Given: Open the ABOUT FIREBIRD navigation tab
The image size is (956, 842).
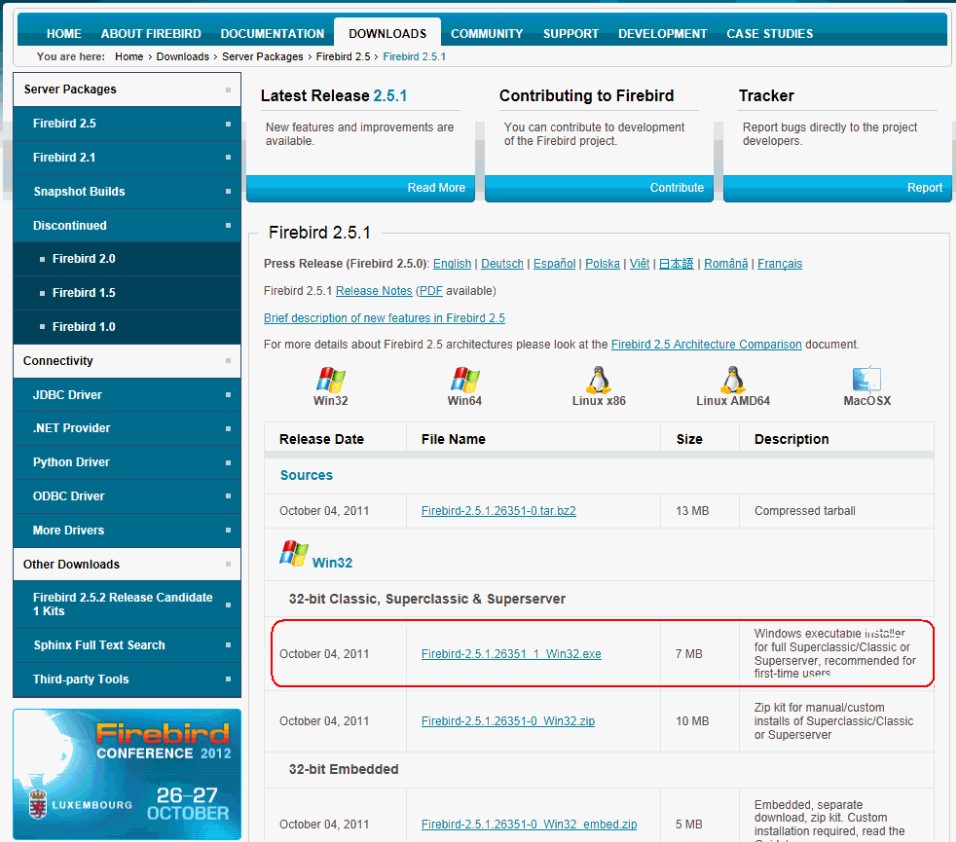Looking at the screenshot, I should 151,34.
